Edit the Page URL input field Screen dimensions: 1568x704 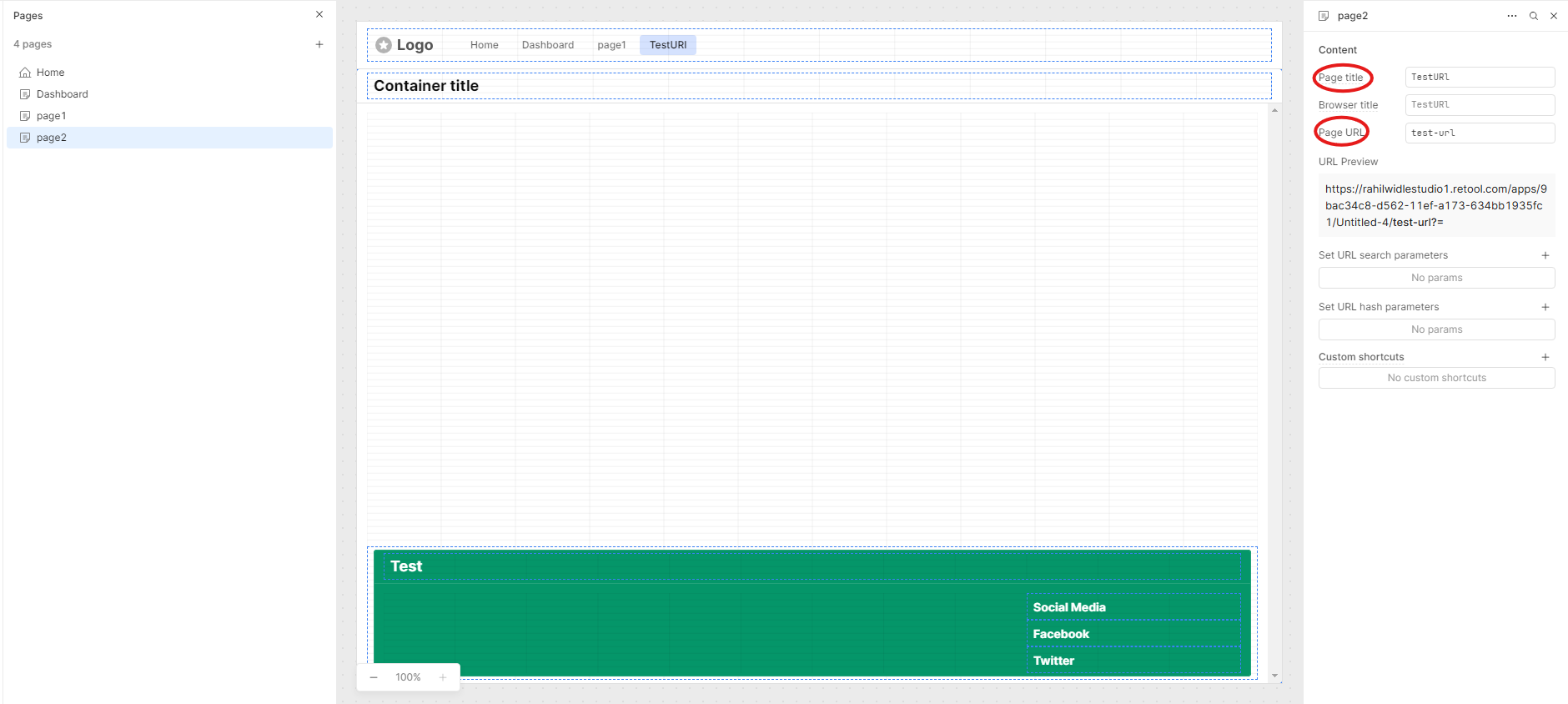click(1480, 133)
